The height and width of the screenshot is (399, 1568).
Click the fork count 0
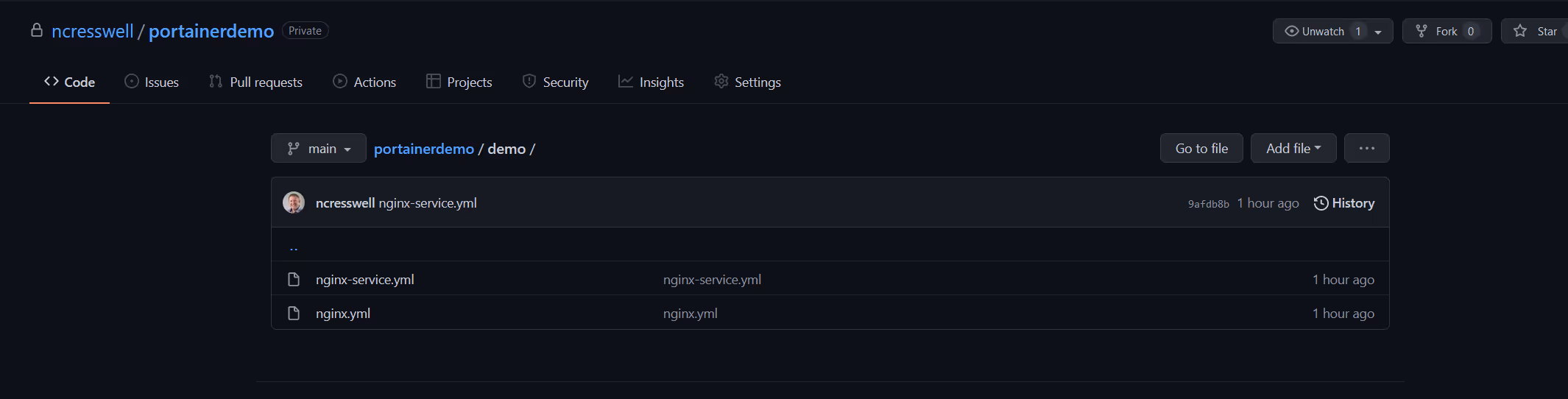pyautogui.click(x=1471, y=31)
